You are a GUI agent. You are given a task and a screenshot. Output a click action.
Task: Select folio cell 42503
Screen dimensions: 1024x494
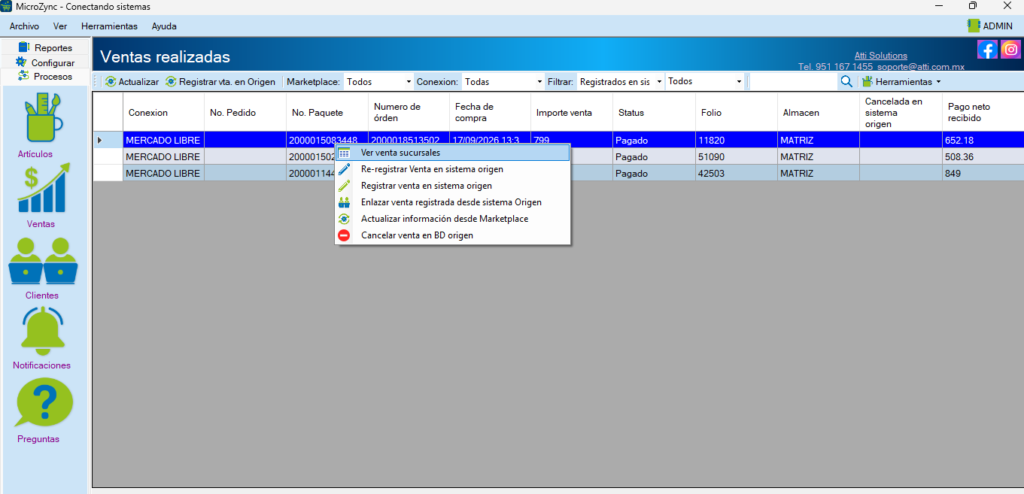736,174
